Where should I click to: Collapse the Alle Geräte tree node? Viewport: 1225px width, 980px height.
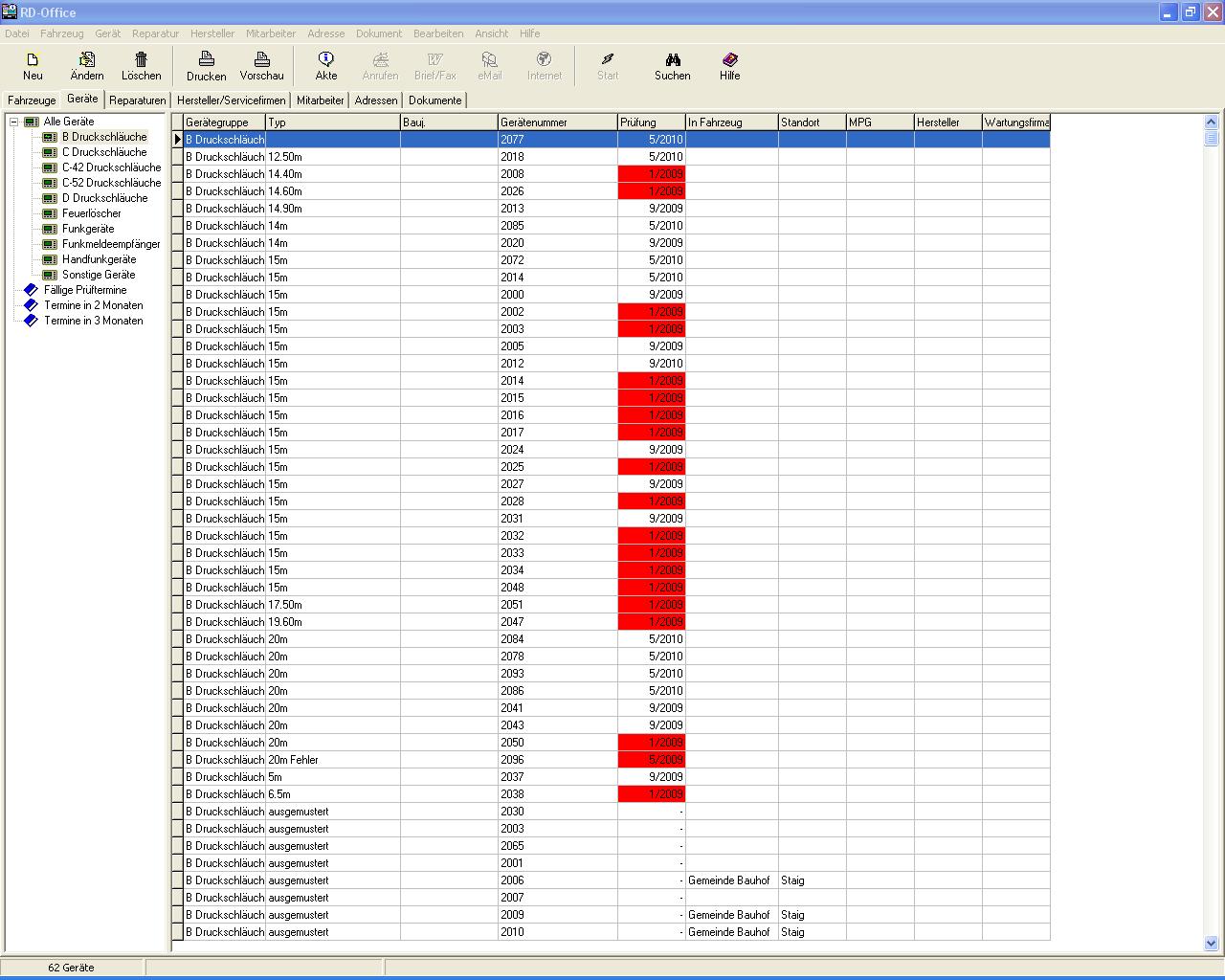click(x=14, y=122)
